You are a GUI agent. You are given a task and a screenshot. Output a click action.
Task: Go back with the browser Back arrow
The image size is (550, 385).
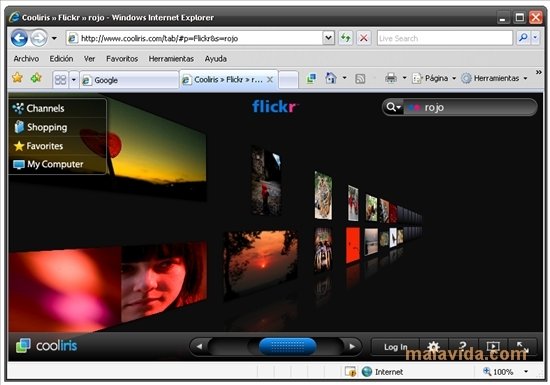point(19,38)
